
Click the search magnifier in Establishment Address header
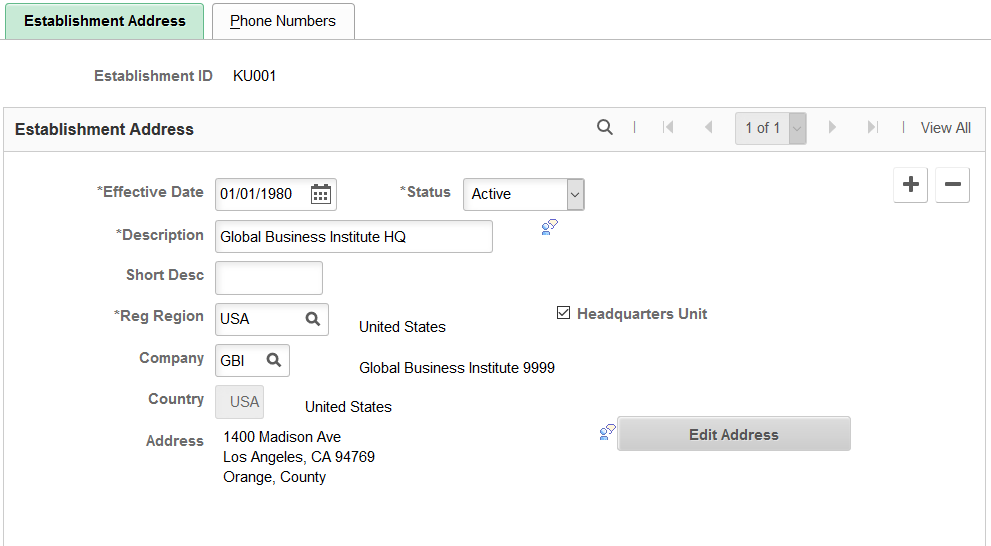coord(605,128)
